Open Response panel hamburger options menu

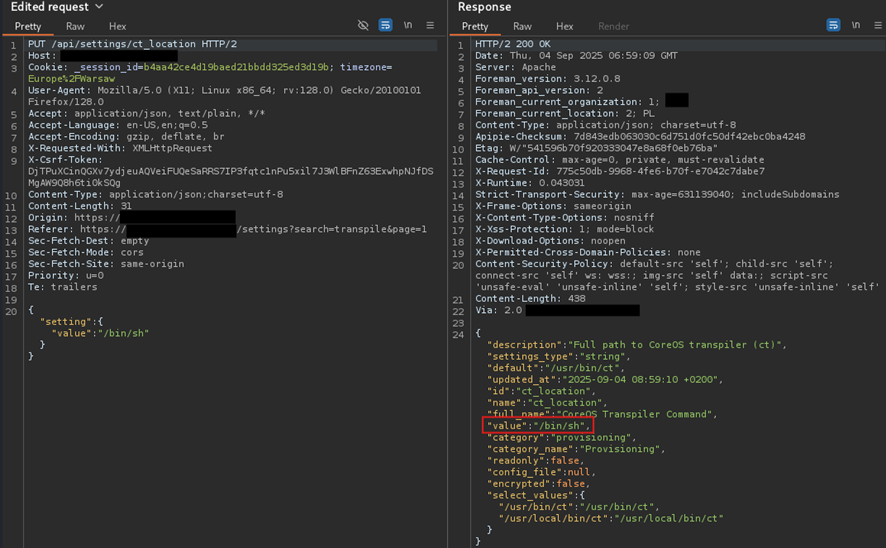[878, 25]
